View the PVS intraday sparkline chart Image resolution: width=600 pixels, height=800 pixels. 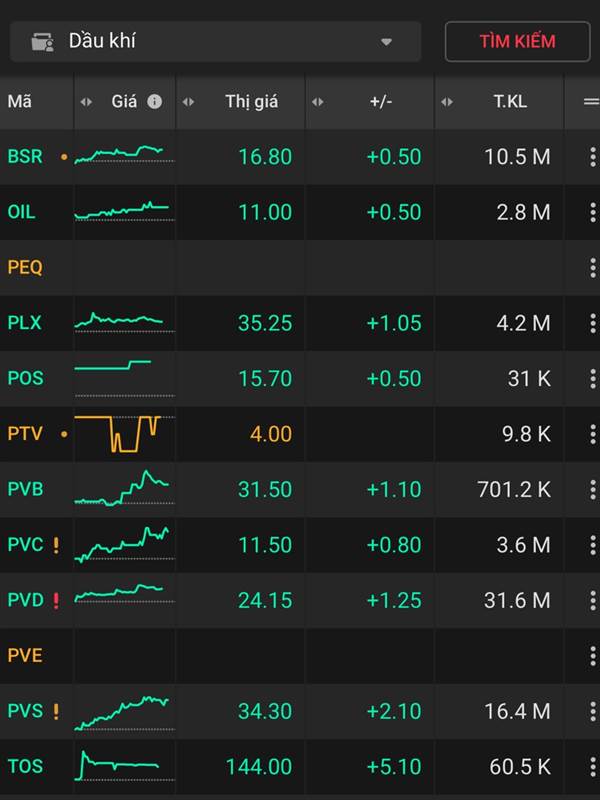[x=124, y=712]
